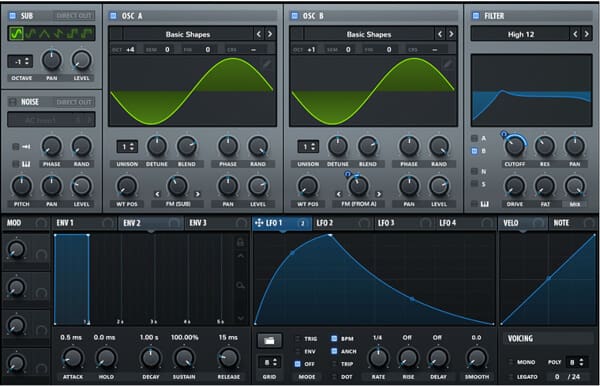Enable the NOISE oscillator
This screenshot has width=600, height=386.
point(13,101)
